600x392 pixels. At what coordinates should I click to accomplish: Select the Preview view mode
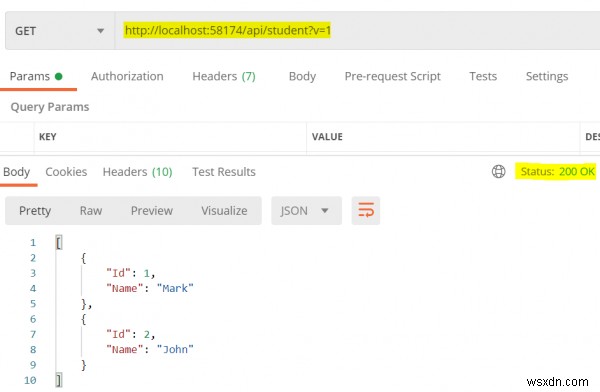152,211
